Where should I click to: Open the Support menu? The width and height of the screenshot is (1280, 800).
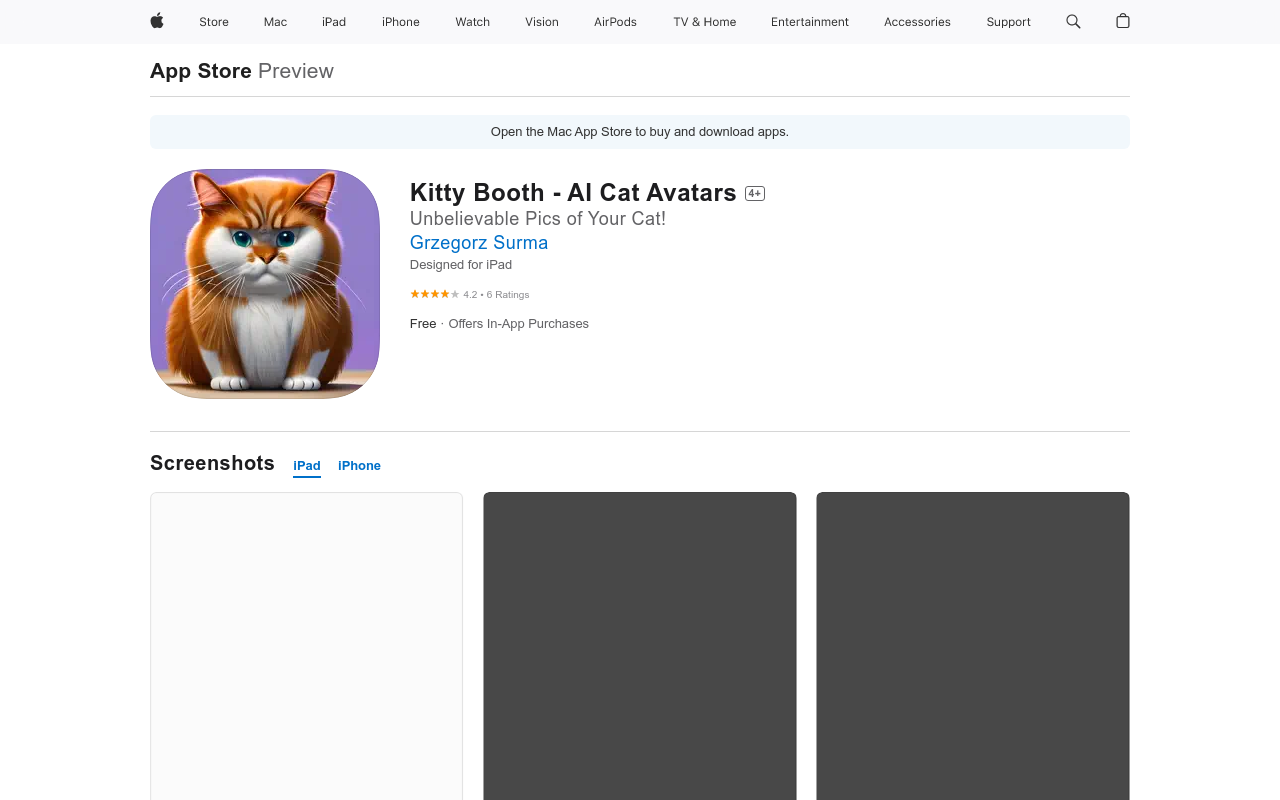pos(1008,22)
